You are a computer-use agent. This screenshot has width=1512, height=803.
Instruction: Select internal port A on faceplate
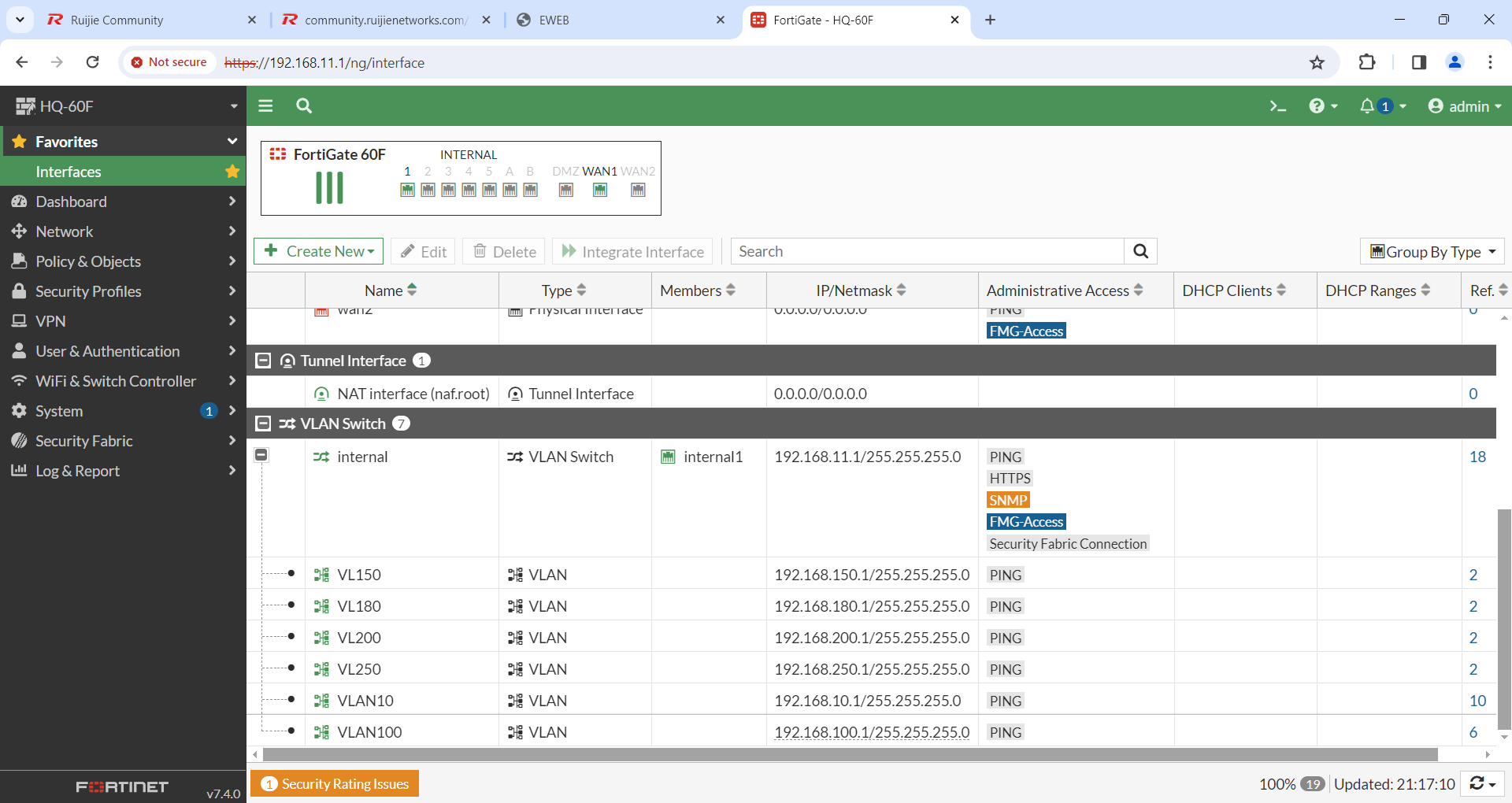tap(510, 190)
